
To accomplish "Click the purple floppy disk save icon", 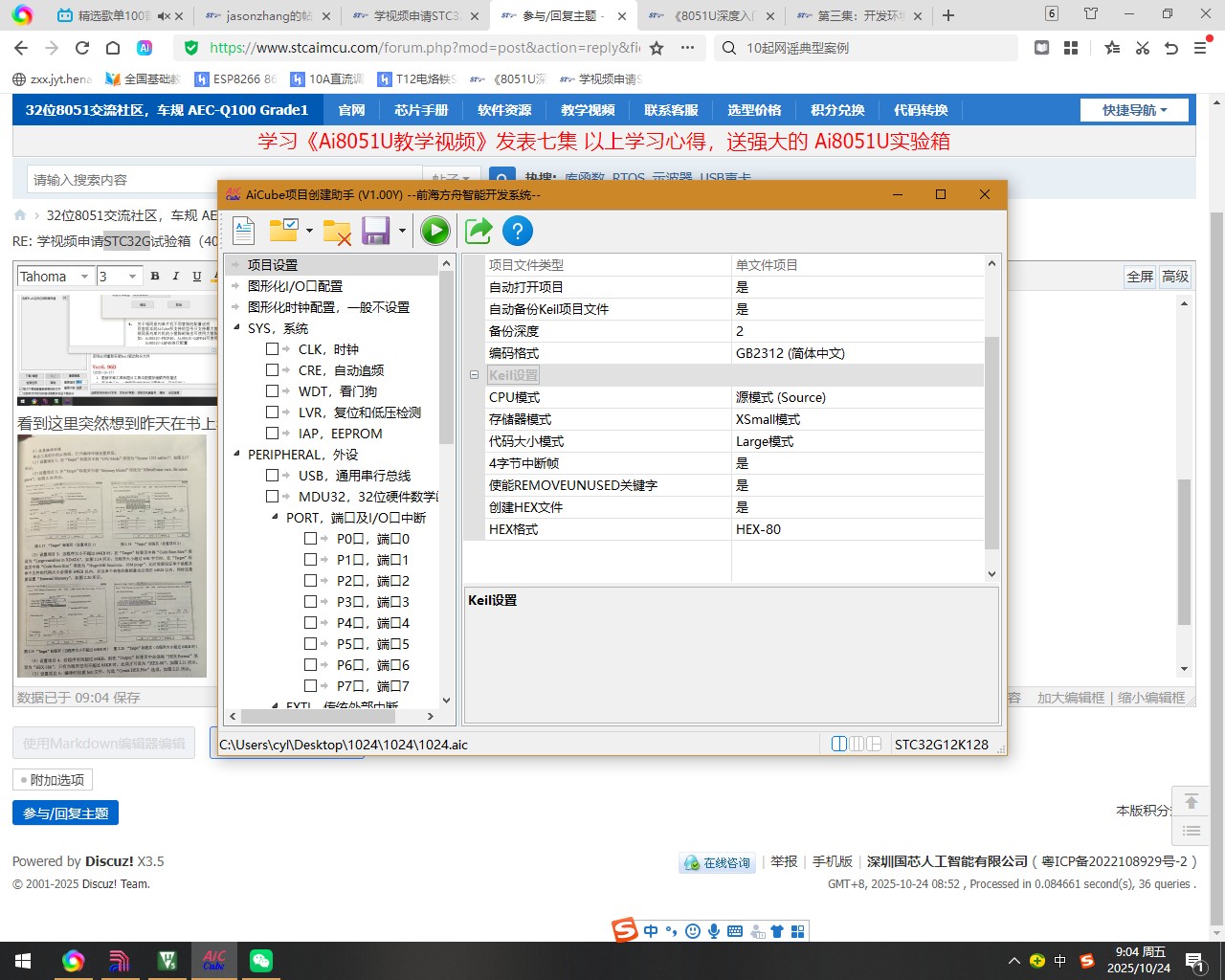I will tap(376, 231).
